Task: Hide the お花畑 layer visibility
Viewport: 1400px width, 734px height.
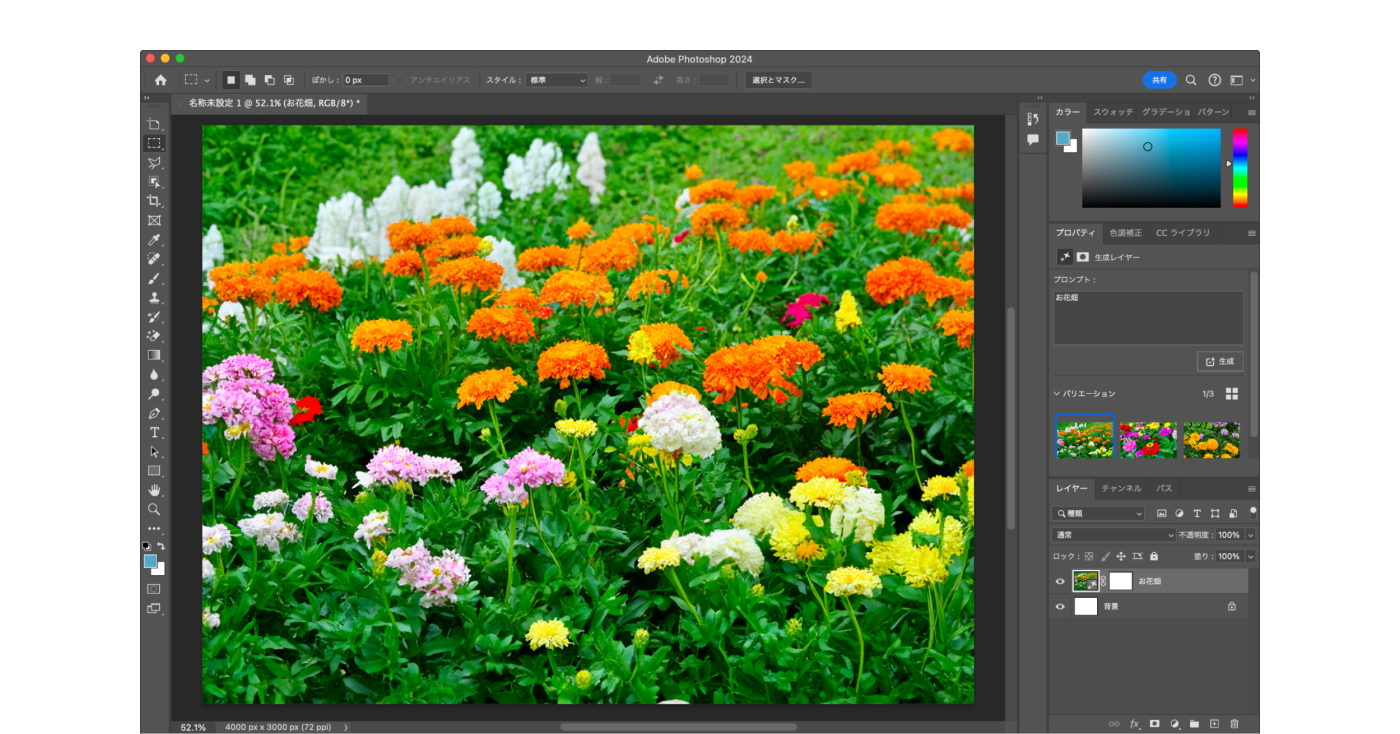Action: click(1060, 581)
